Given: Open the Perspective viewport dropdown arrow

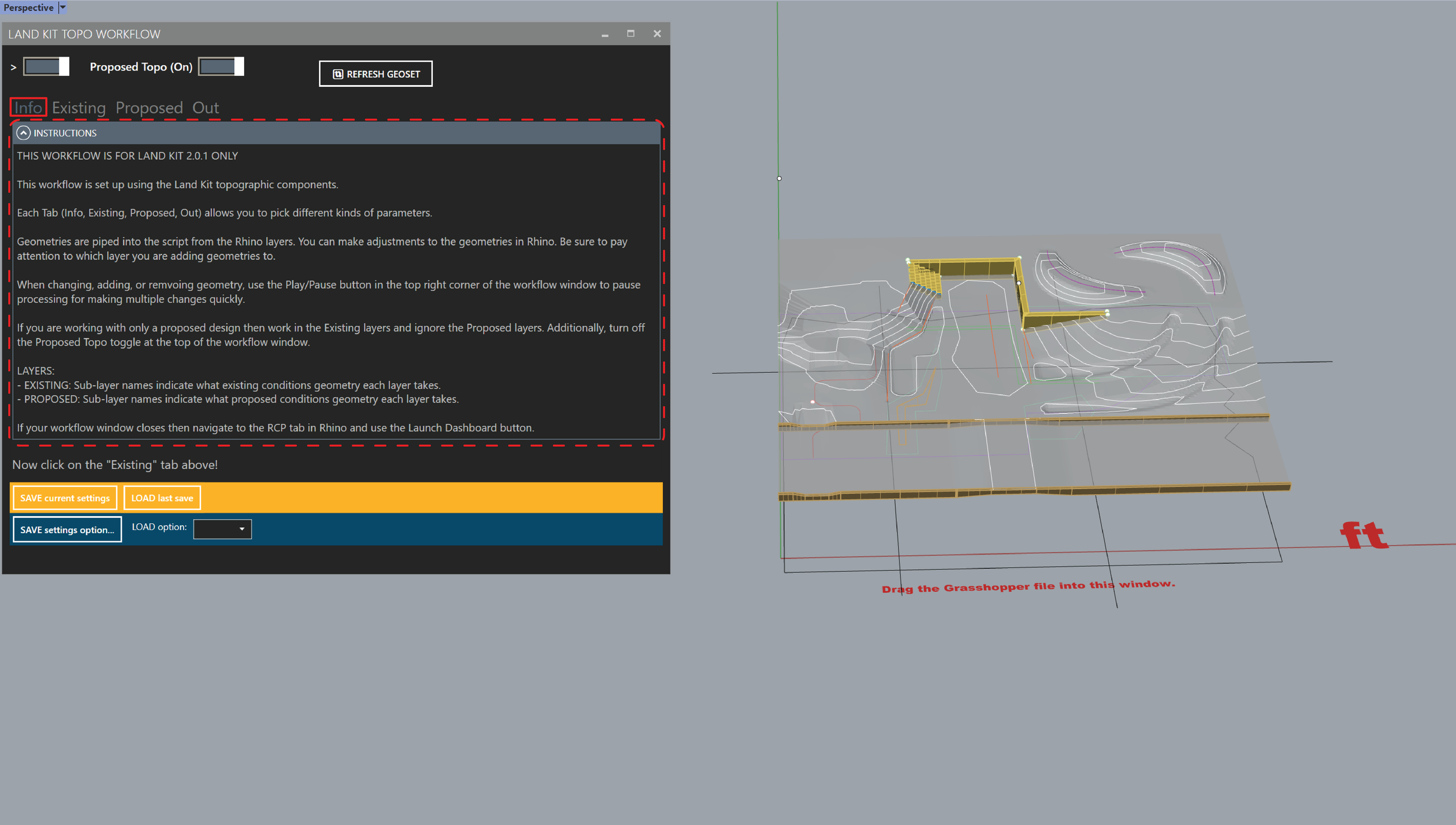Looking at the screenshot, I should [x=63, y=7].
